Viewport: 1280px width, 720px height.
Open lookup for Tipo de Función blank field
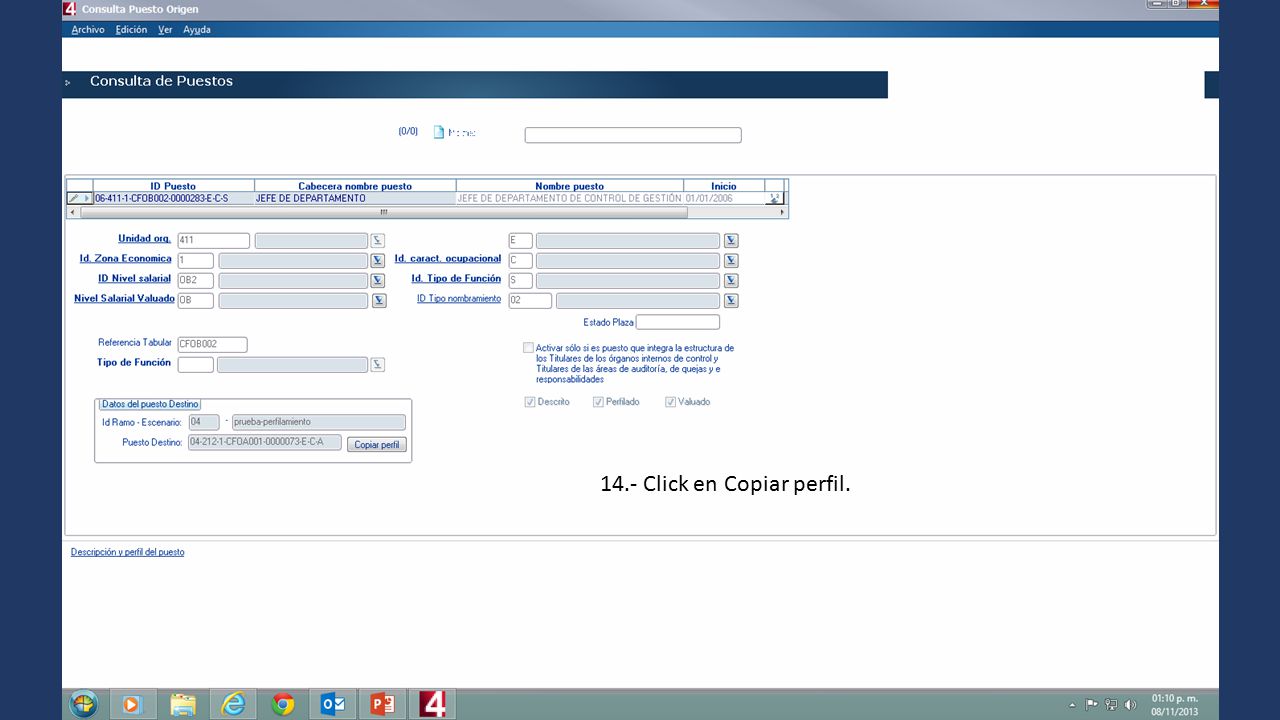click(377, 365)
